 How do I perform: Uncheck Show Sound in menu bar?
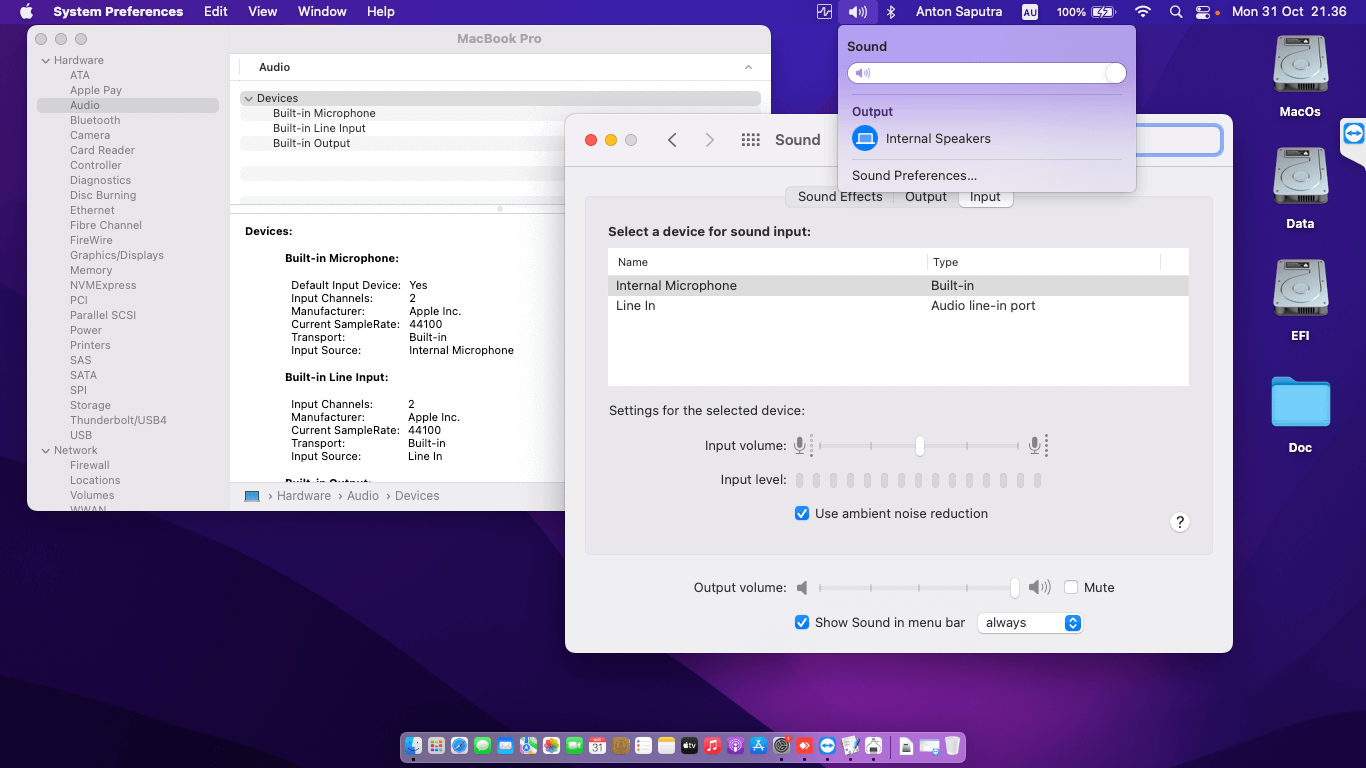(802, 623)
